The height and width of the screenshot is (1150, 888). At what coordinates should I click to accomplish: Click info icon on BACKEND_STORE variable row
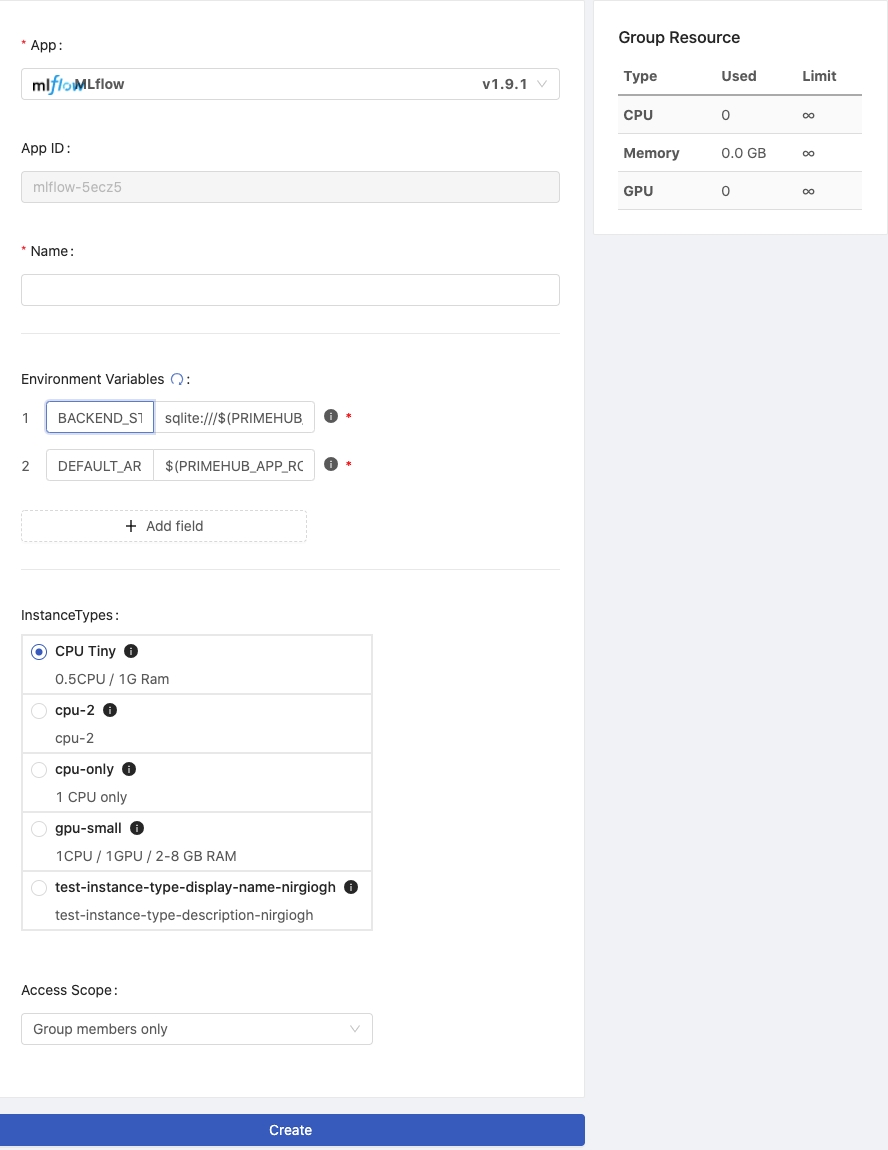pyautogui.click(x=331, y=417)
